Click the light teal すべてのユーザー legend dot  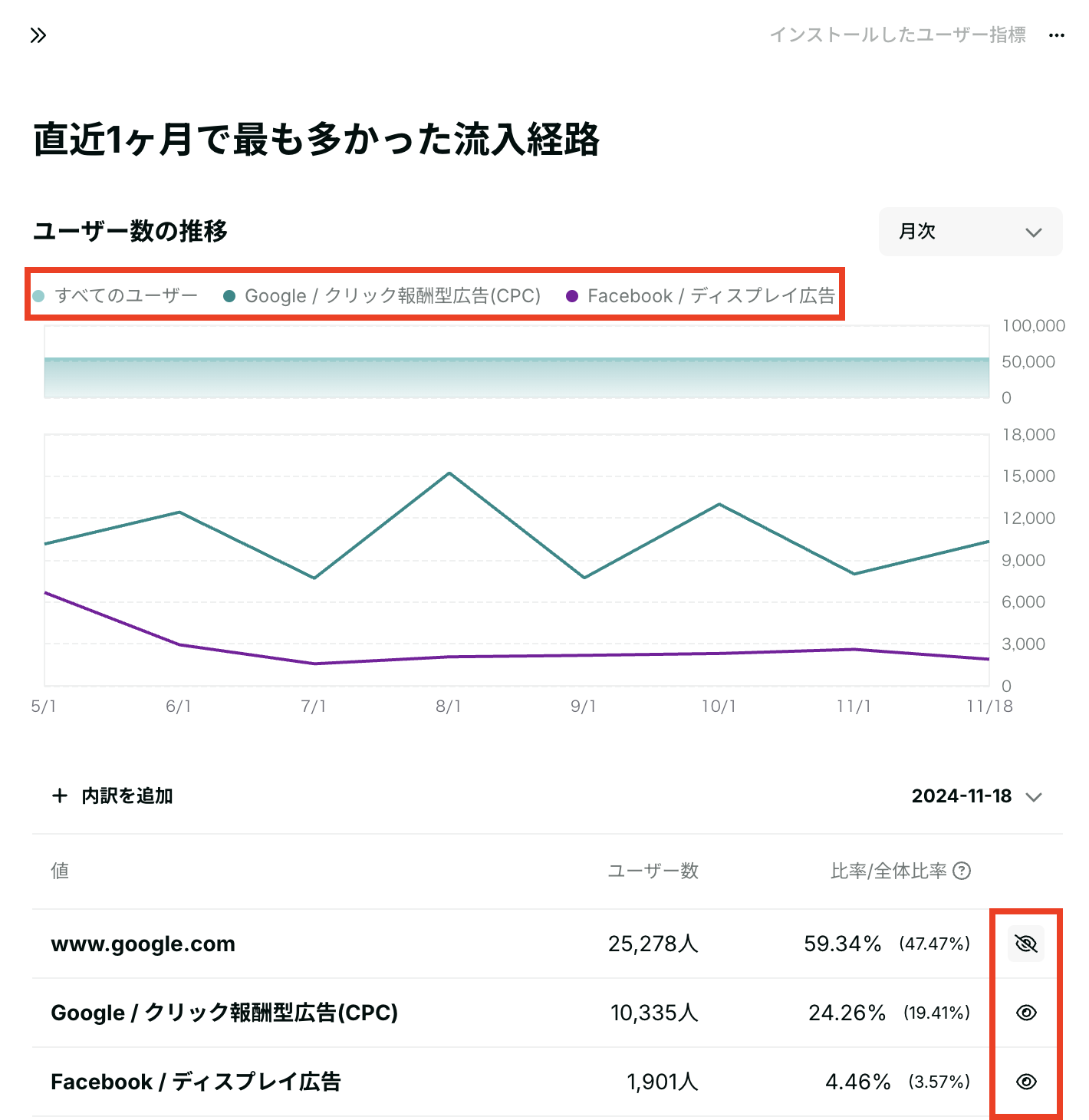[38, 296]
